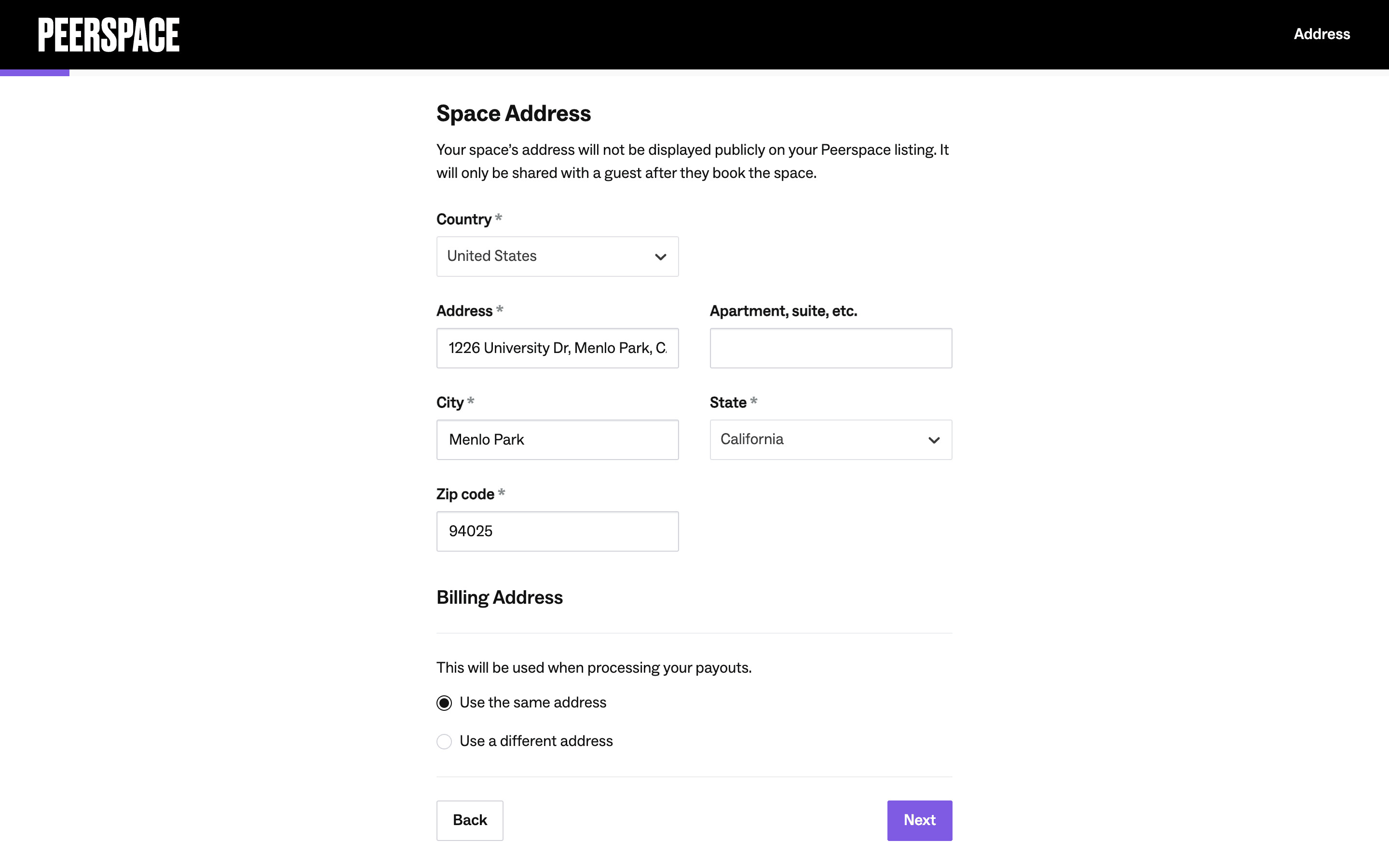This screenshot has height=868, width=1389.
Task: Click the Zip code field
Action: point(557,531)
